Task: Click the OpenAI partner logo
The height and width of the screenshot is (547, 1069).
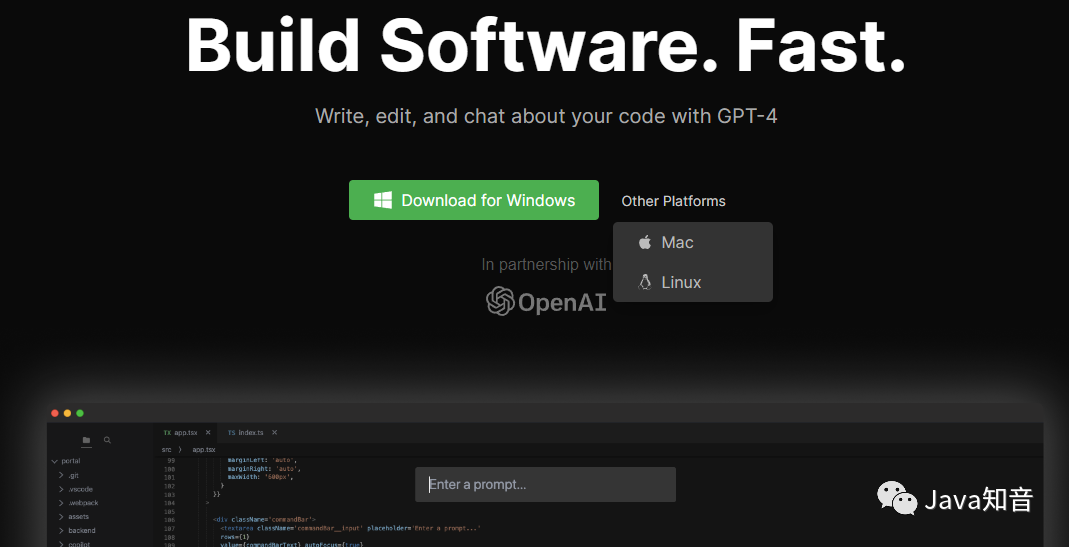Action: pyautogui.click(x=546, y=301)
